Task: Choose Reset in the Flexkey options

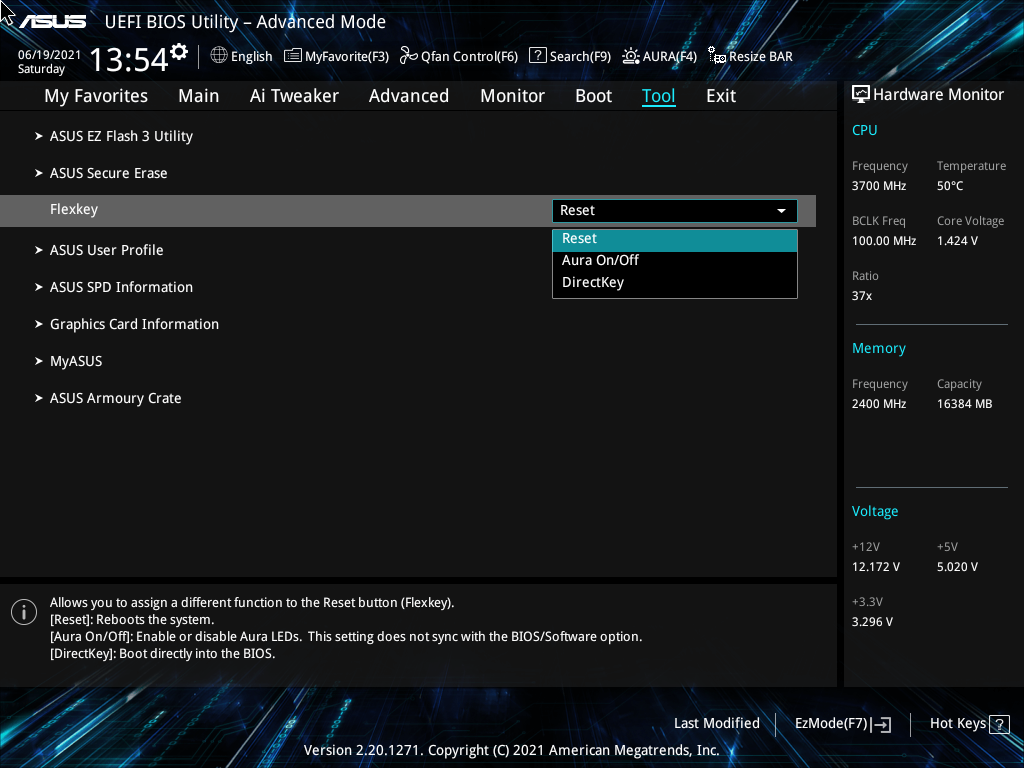Action: pyautogui.click(x=579, y=238)
